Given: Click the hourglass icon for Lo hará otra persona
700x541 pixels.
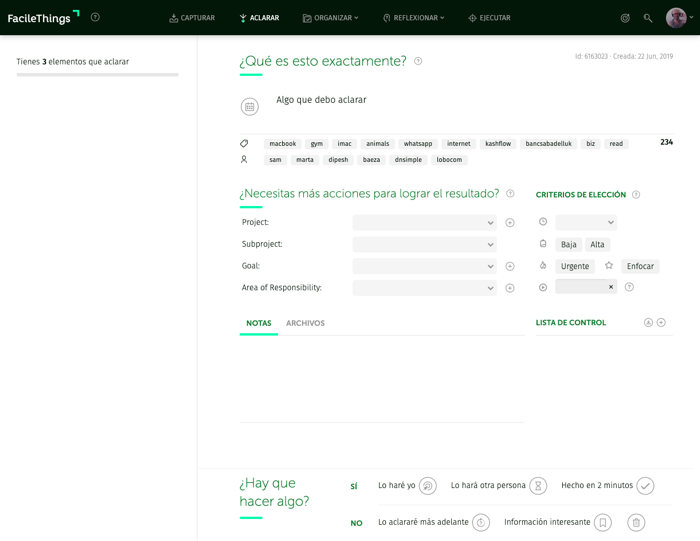Looking at the screenshot, I should point(538,486).
